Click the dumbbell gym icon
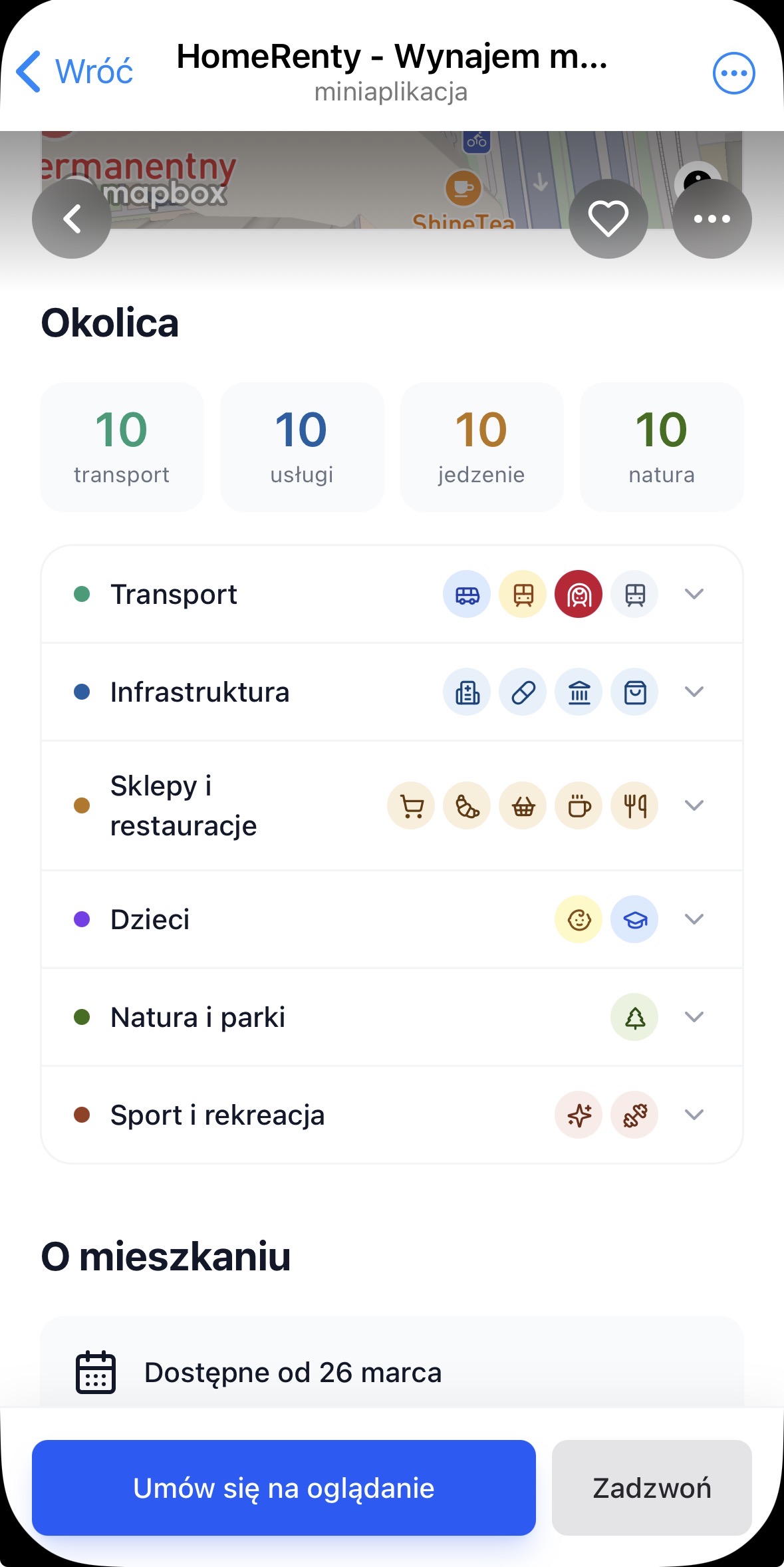The image size is (784, 1567). click(x=635, y=1115)
